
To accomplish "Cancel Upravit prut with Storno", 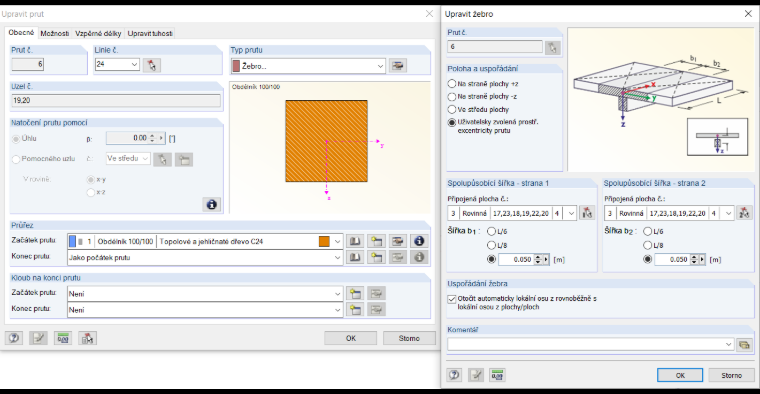I will (x=409, y=338).
